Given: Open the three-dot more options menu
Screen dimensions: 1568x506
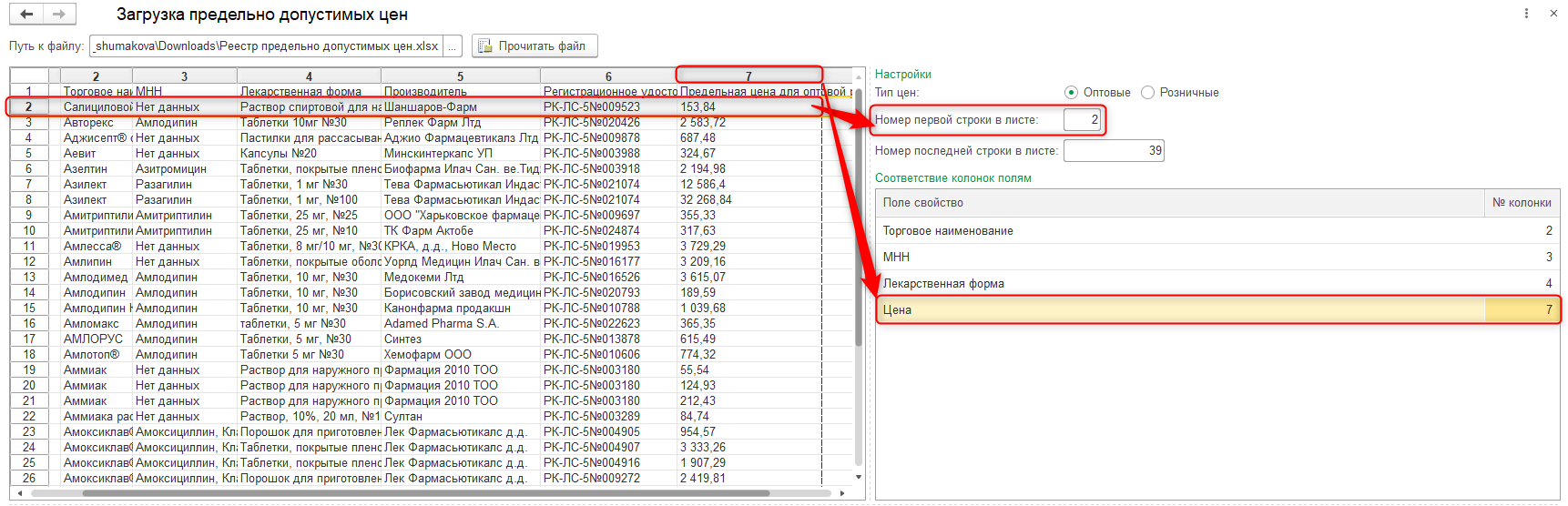Looking at the screenshot, I should tap(1526, 14).
